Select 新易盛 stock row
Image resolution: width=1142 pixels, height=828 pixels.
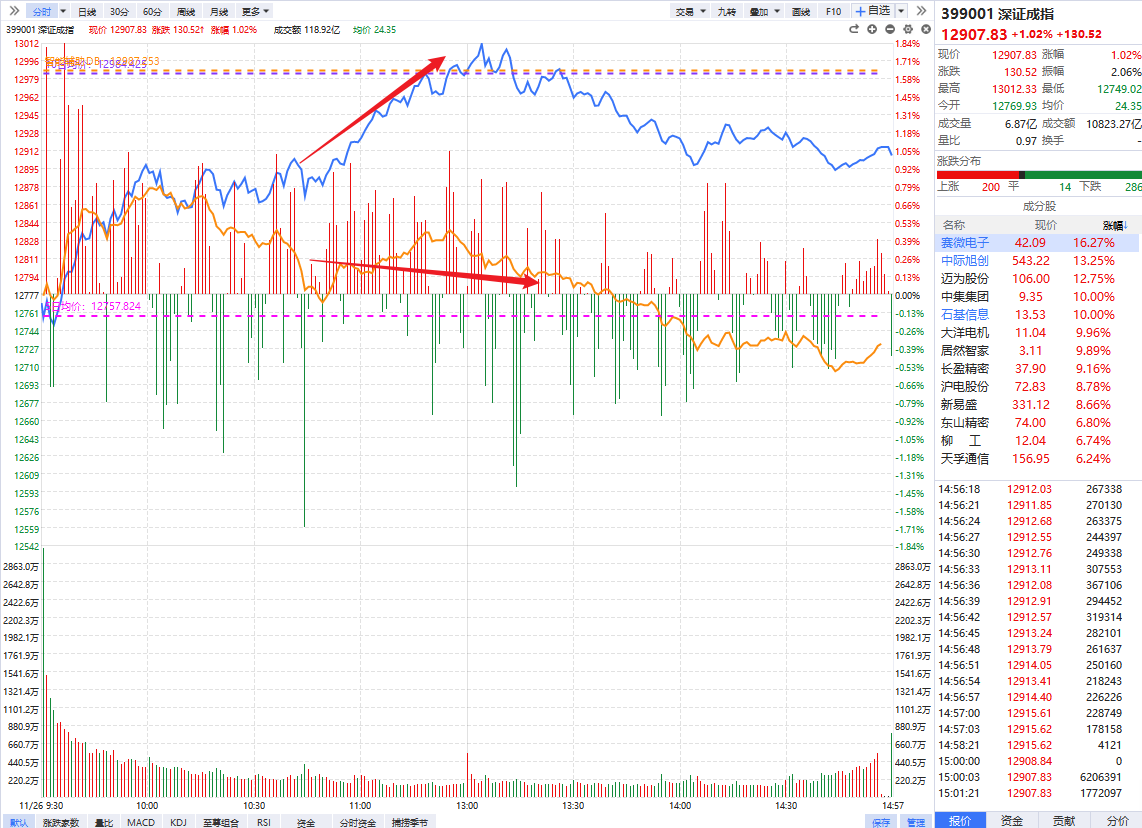pos(1038,404)
